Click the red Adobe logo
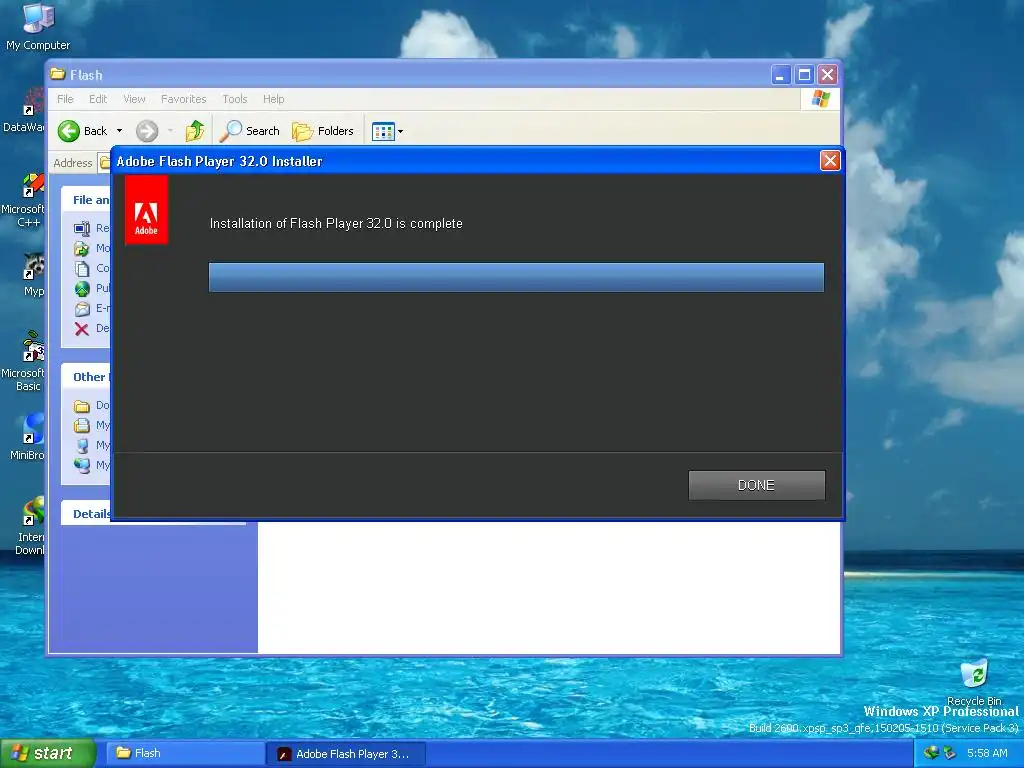 146,210
